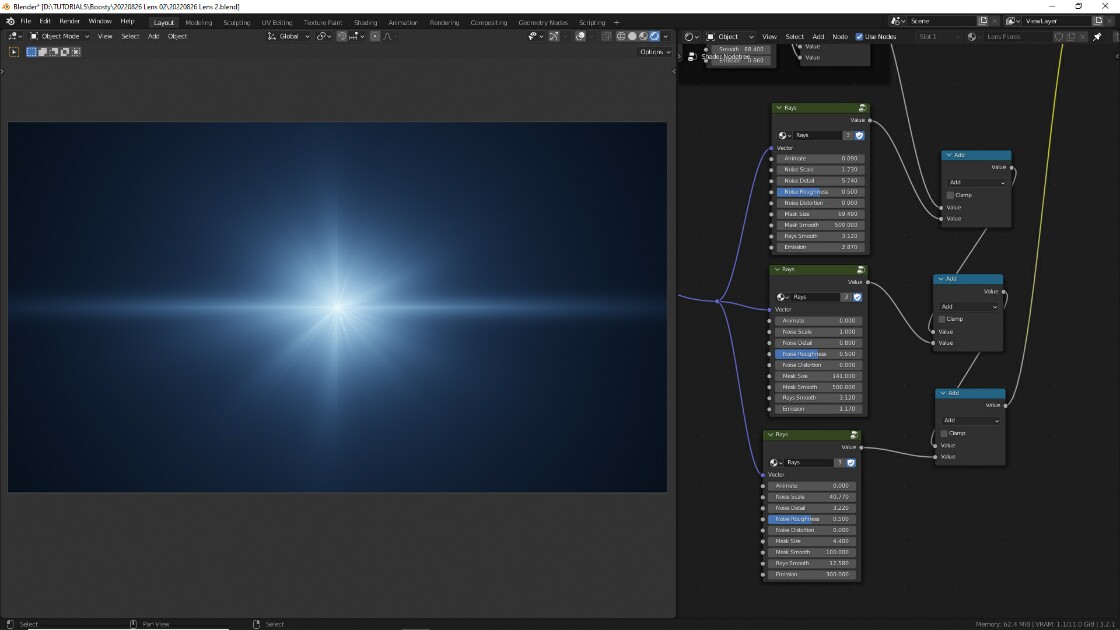Click the plus button to add a workspace
1120x630 pixels.
[x=616, y=22]
